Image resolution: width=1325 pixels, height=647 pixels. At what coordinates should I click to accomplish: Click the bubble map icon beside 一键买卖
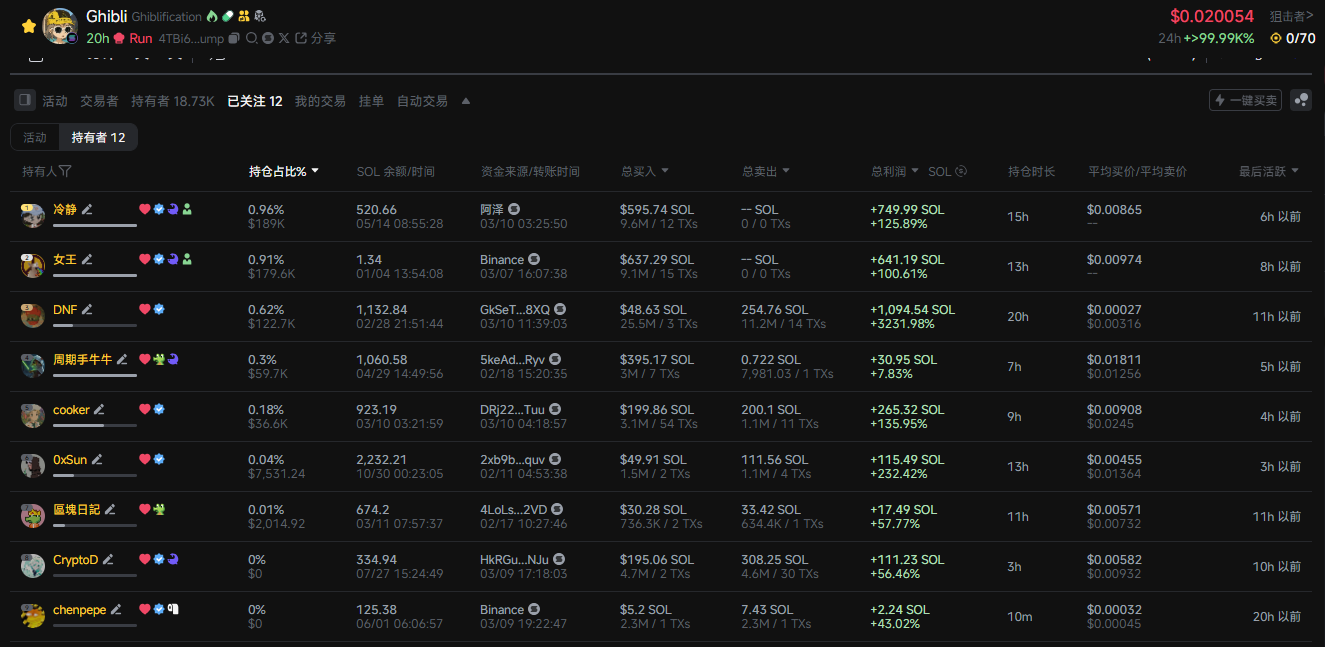(1300, 100)
